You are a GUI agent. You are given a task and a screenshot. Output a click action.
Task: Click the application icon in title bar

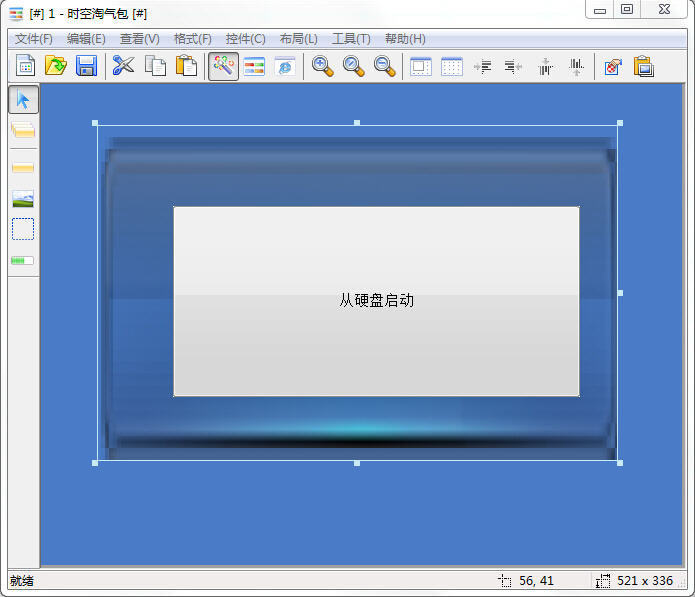coord(16,14)
